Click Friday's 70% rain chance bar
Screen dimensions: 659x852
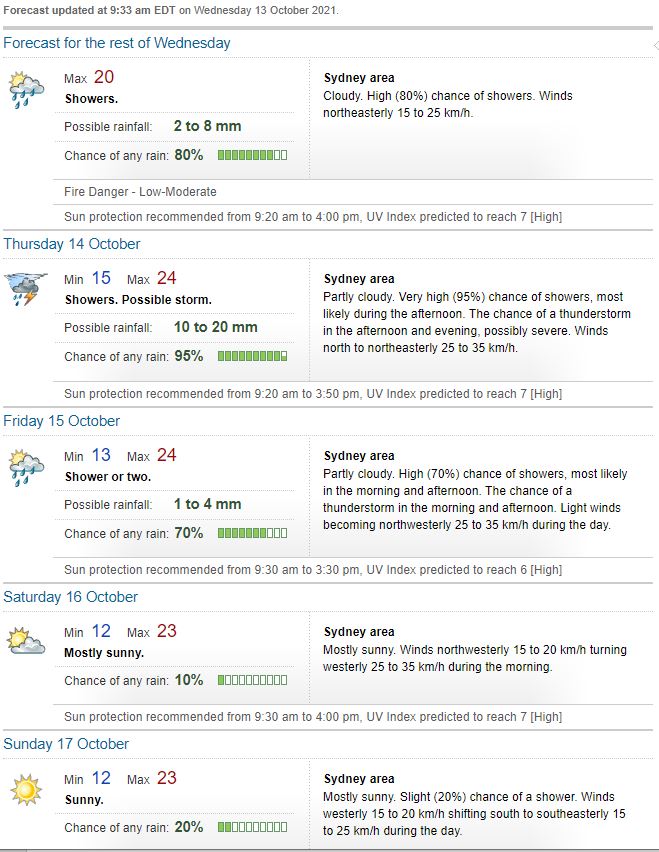(x=252, y=533)
